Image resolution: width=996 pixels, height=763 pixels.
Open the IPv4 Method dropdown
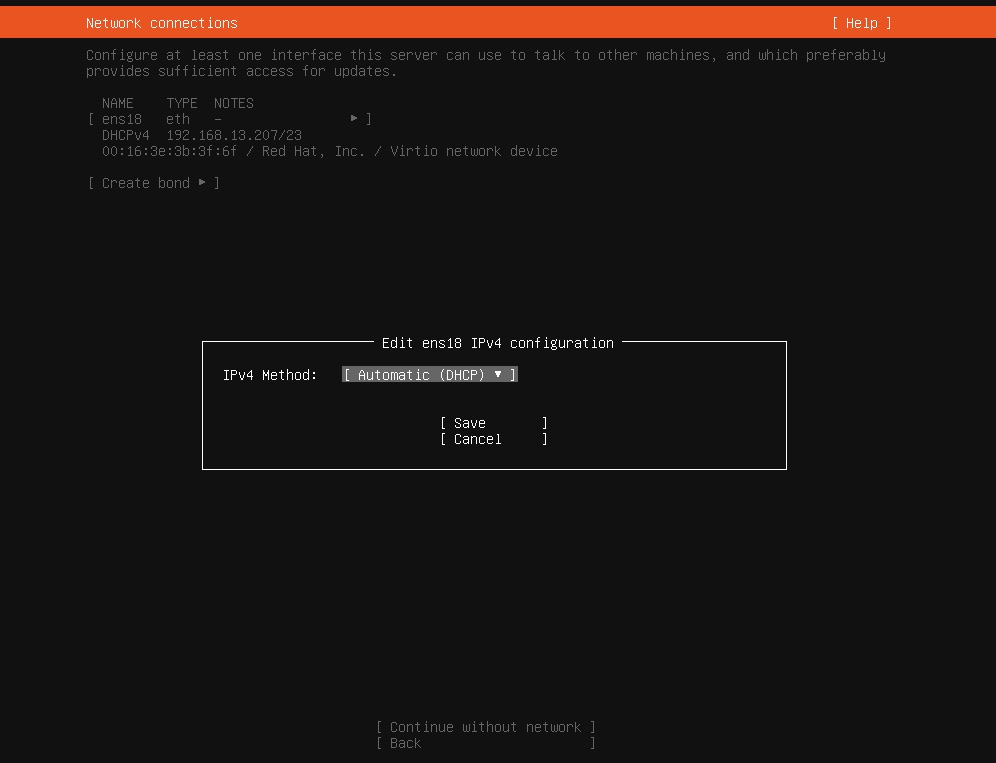[x=430, y=375]
